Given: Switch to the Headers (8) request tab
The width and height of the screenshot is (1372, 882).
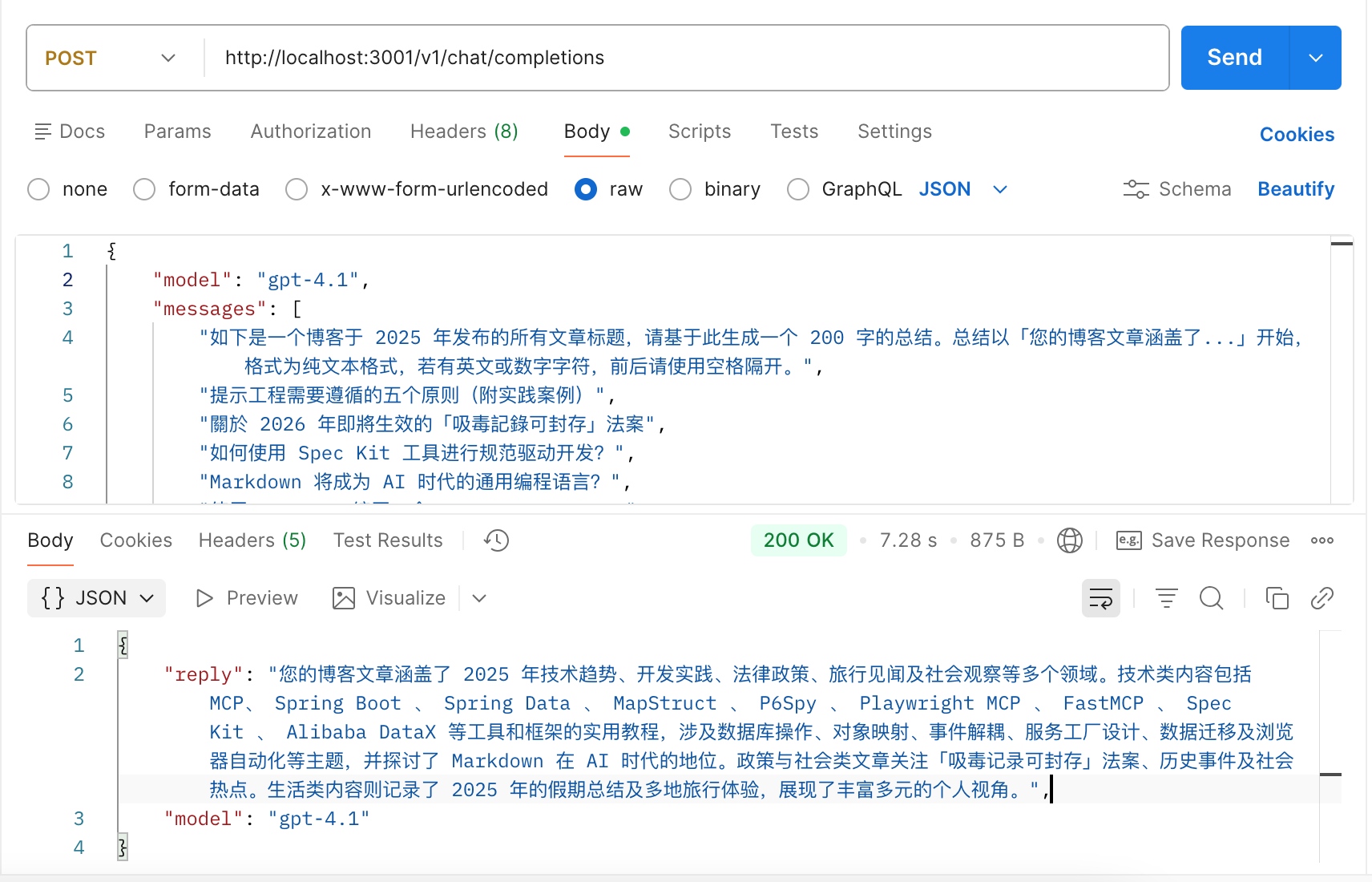Looking at the screenshot, I should pos(464,131).
